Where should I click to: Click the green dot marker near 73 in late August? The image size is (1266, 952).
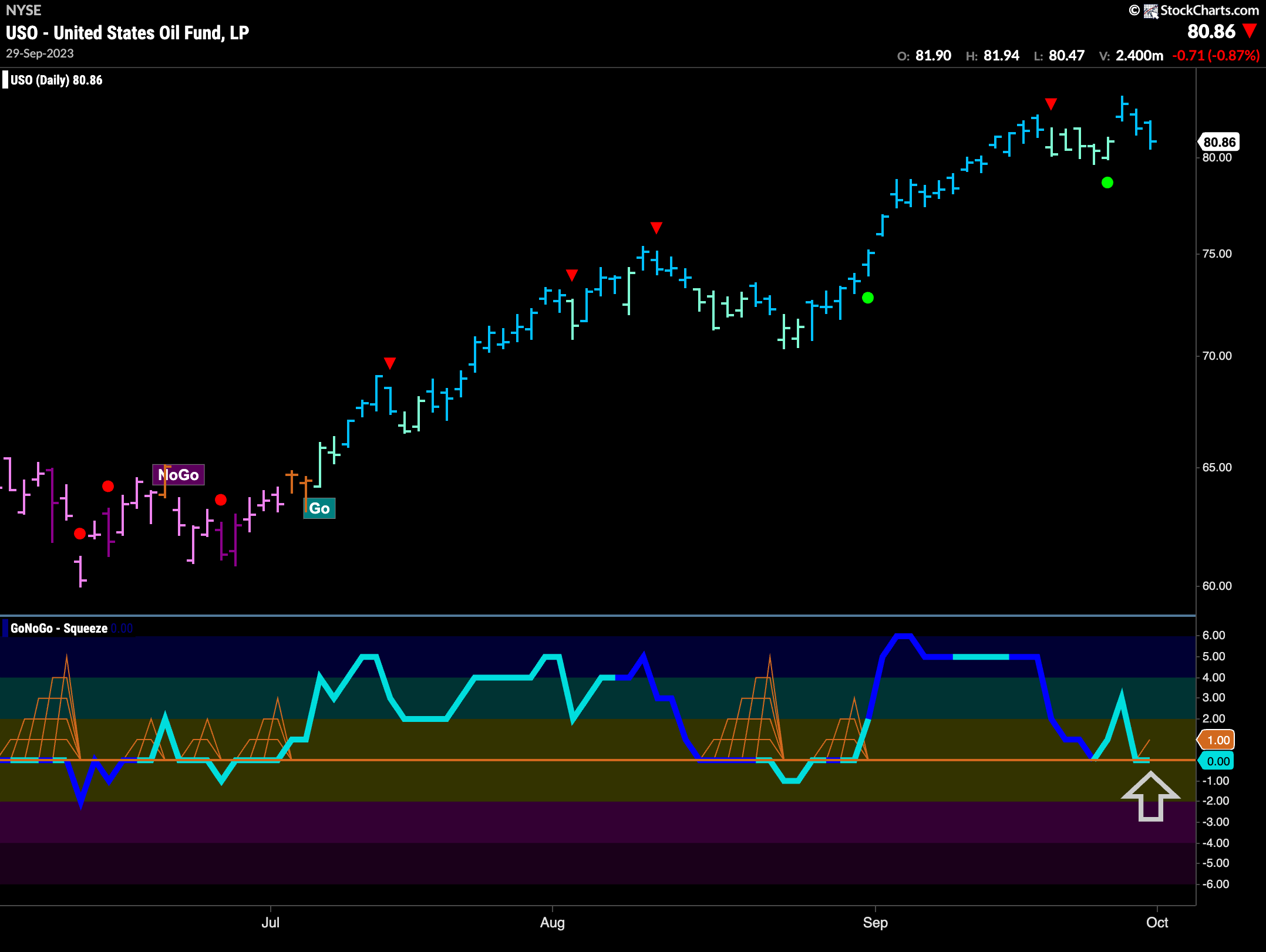[x=868, y=298]
